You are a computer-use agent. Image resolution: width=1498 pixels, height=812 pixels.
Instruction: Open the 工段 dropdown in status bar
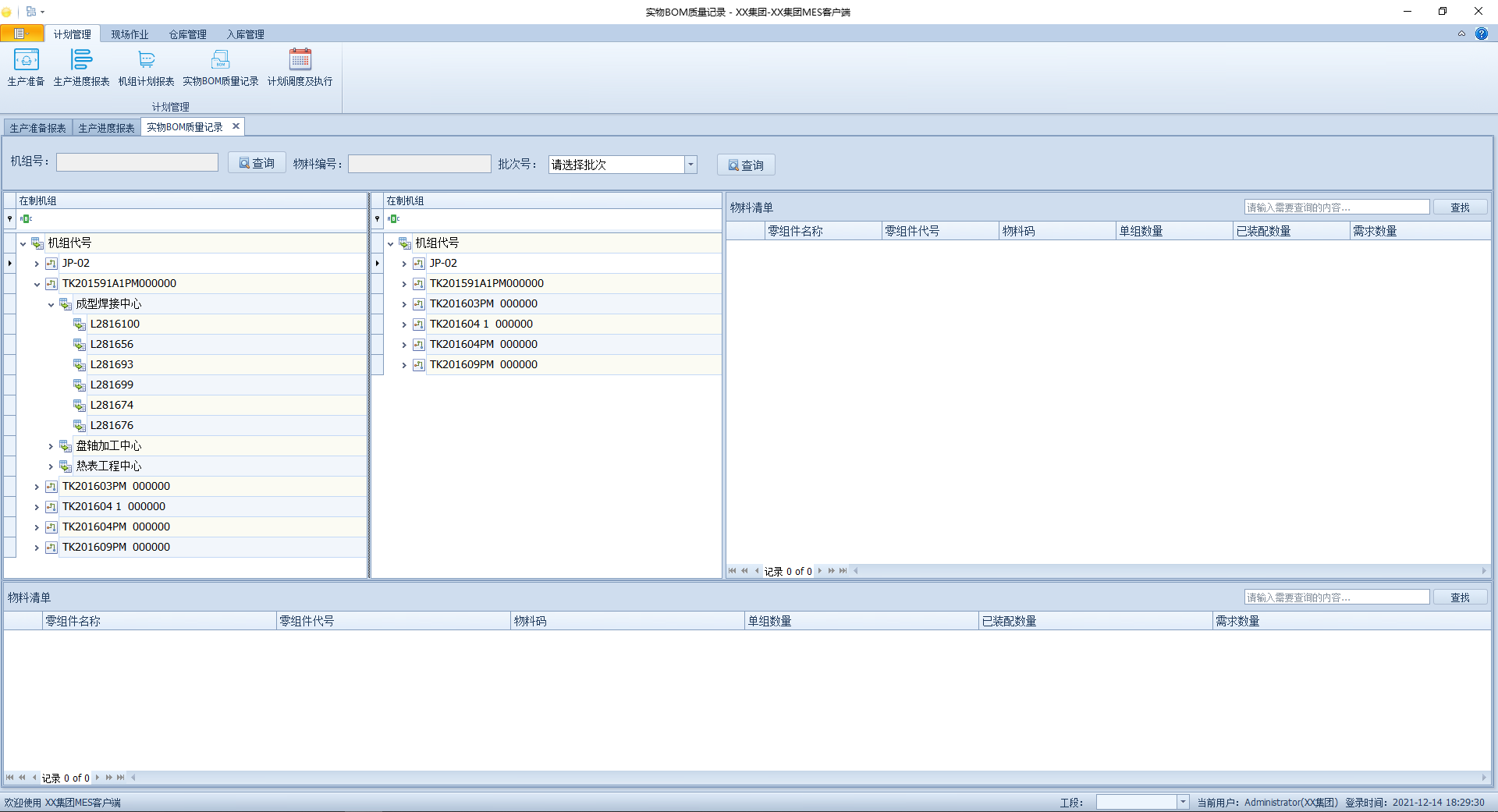click(x=1182, y=801)
